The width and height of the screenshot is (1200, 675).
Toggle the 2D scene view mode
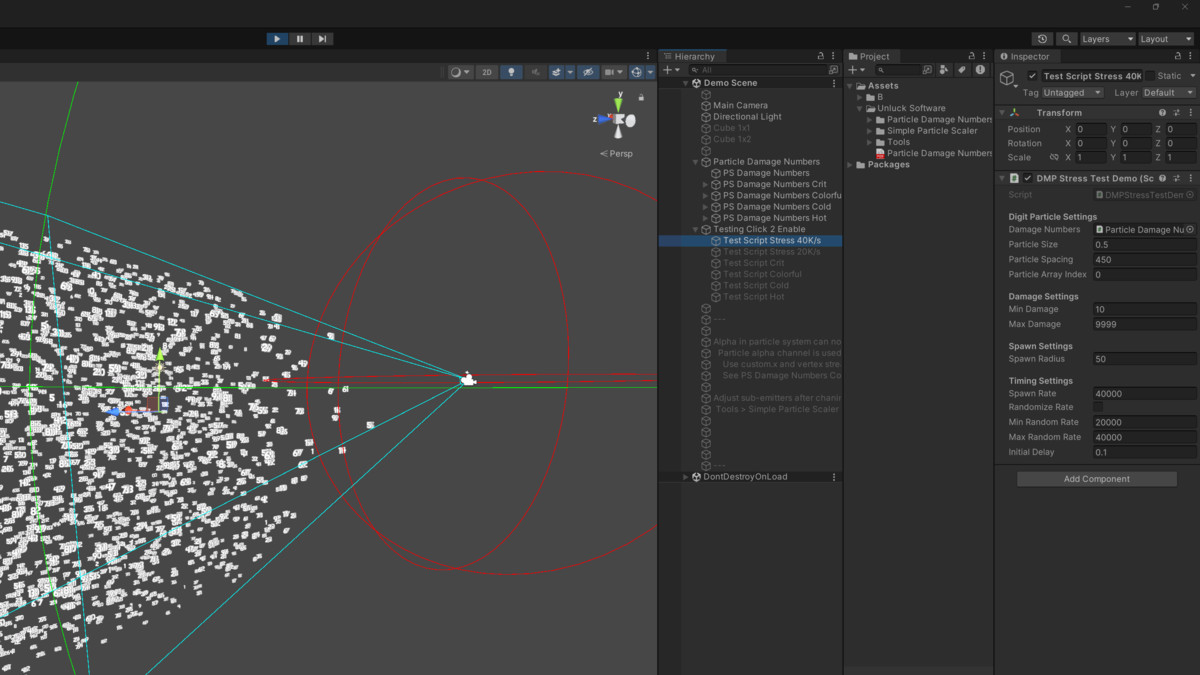(487, 72)
